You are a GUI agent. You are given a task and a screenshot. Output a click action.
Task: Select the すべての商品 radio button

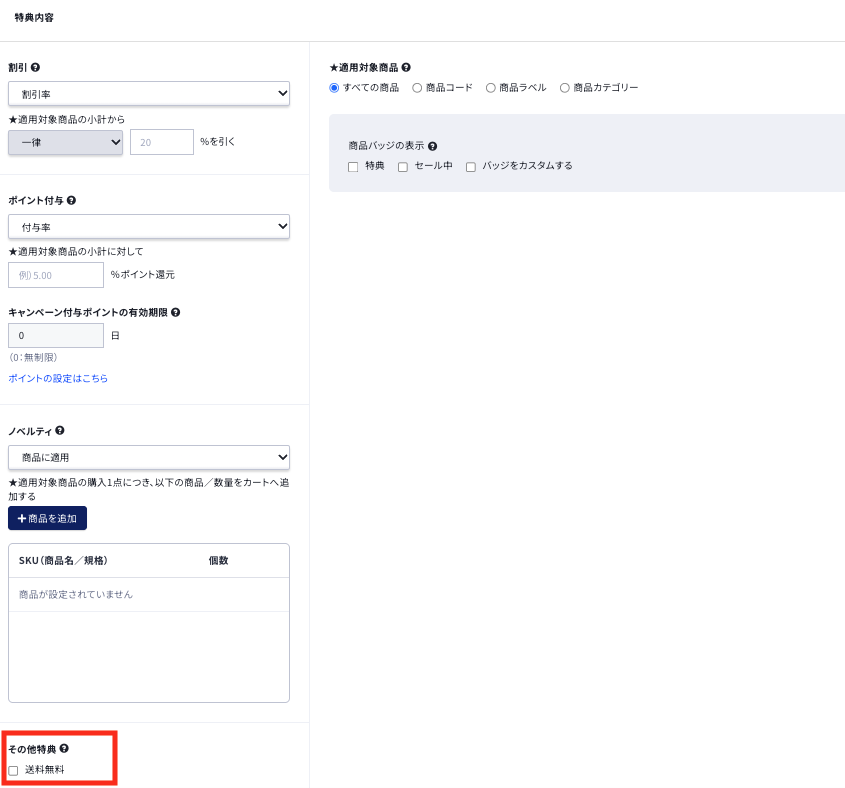click(334, 88)
